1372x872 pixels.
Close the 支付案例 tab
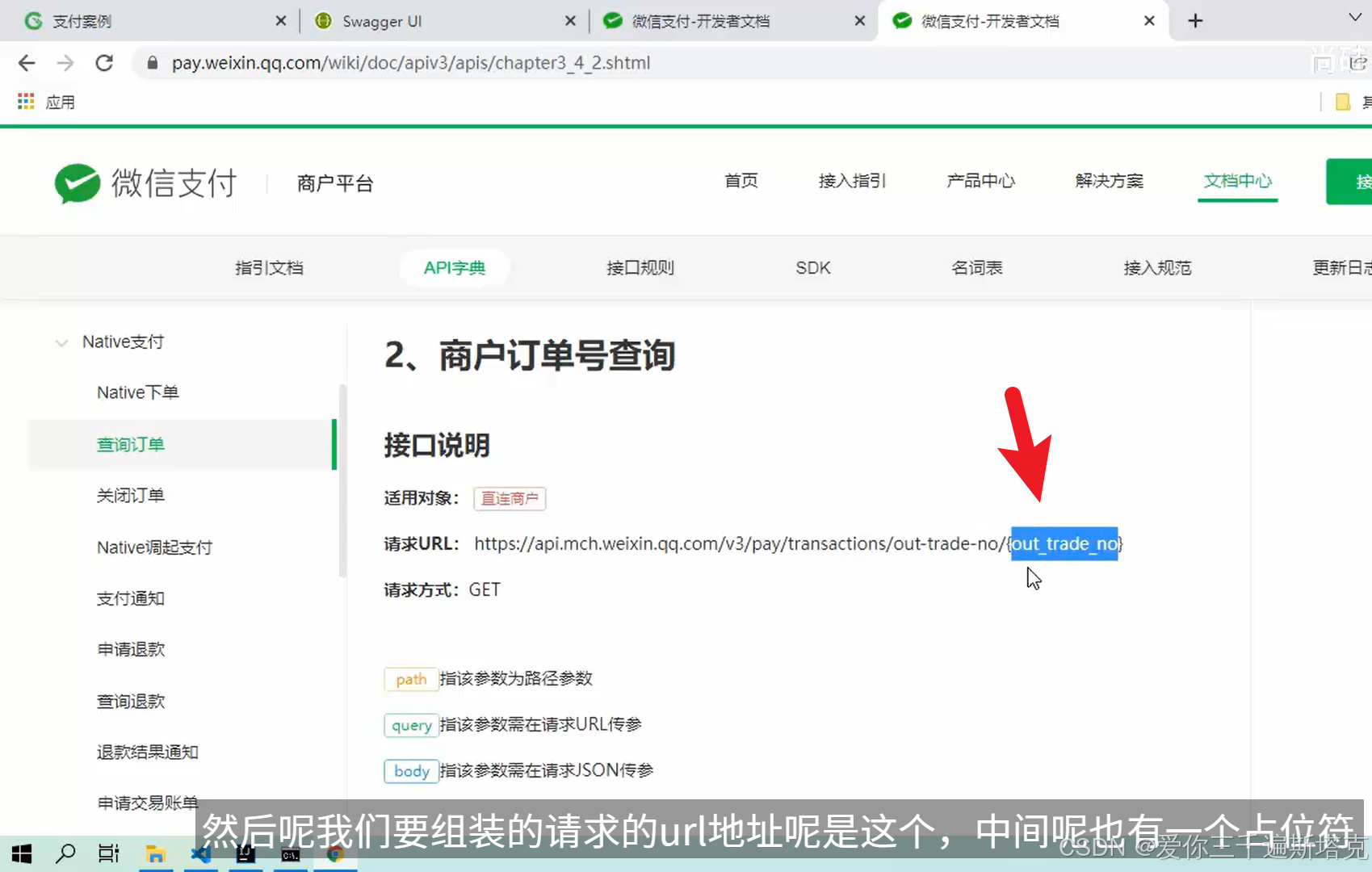click(280, 21)
